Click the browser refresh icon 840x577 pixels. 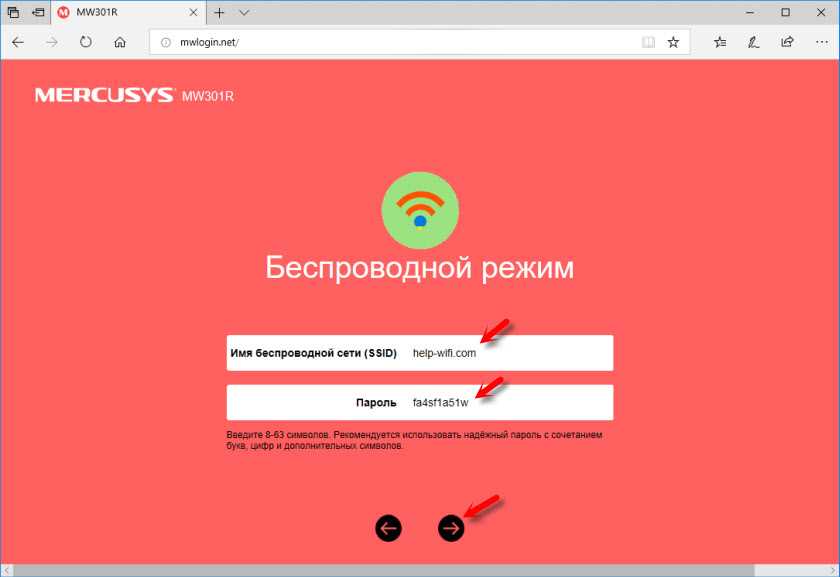(x=85, y=42)
